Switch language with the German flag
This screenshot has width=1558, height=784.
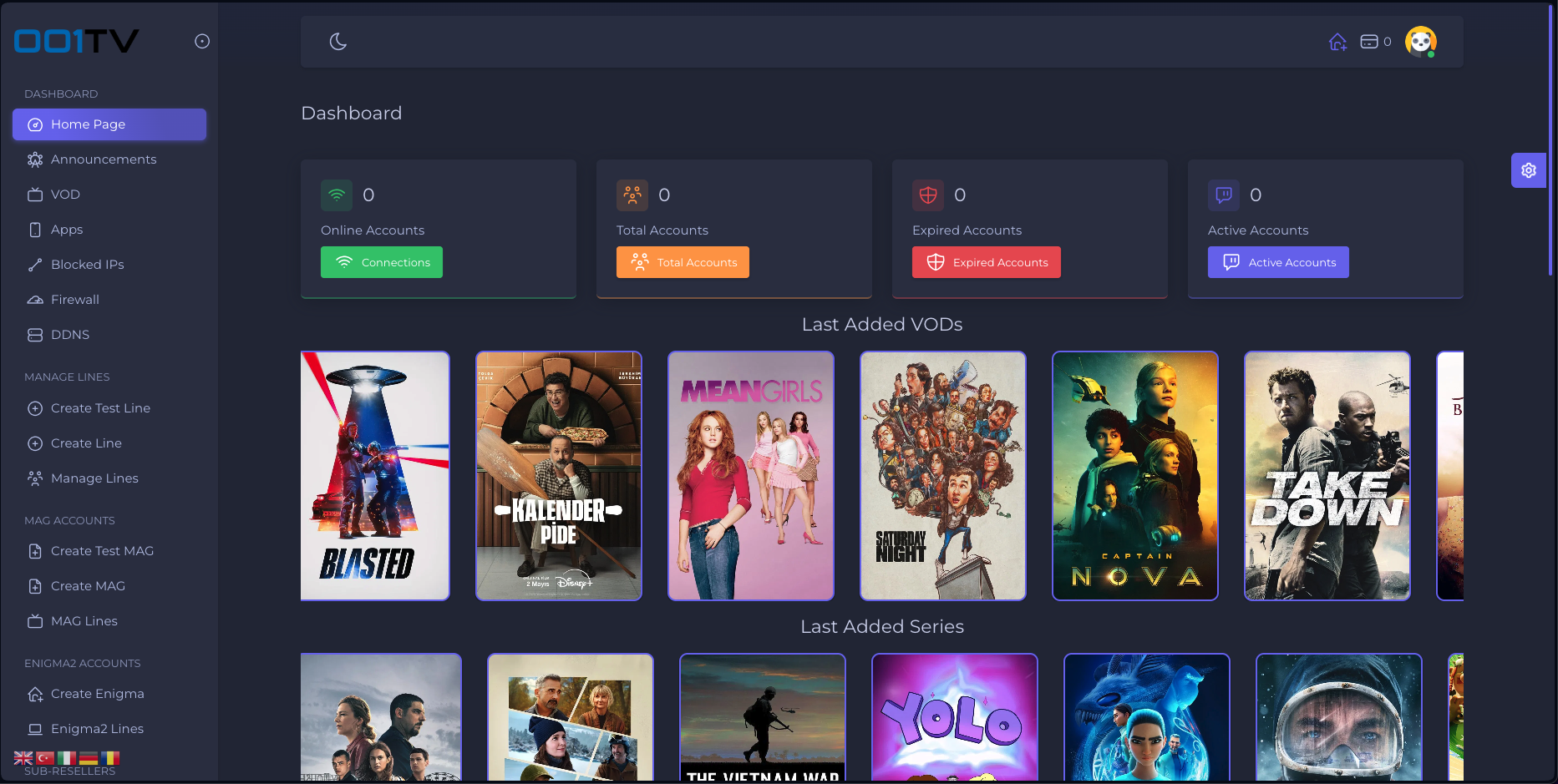[89, 758]
